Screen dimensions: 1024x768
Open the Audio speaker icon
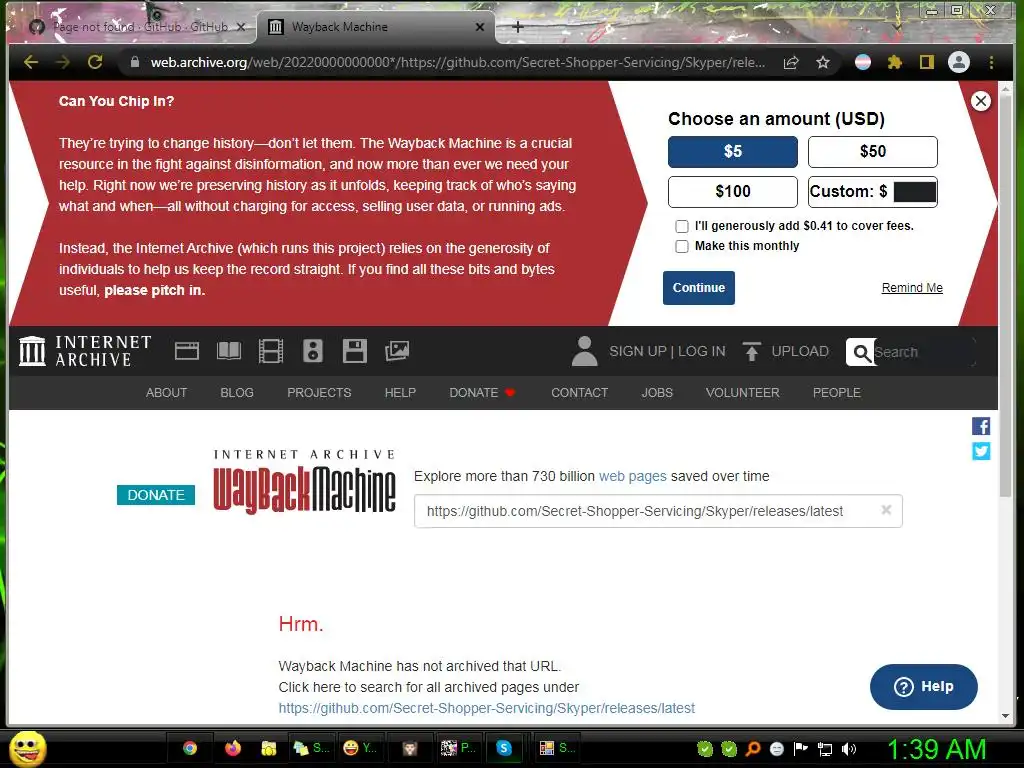(313, 351)
